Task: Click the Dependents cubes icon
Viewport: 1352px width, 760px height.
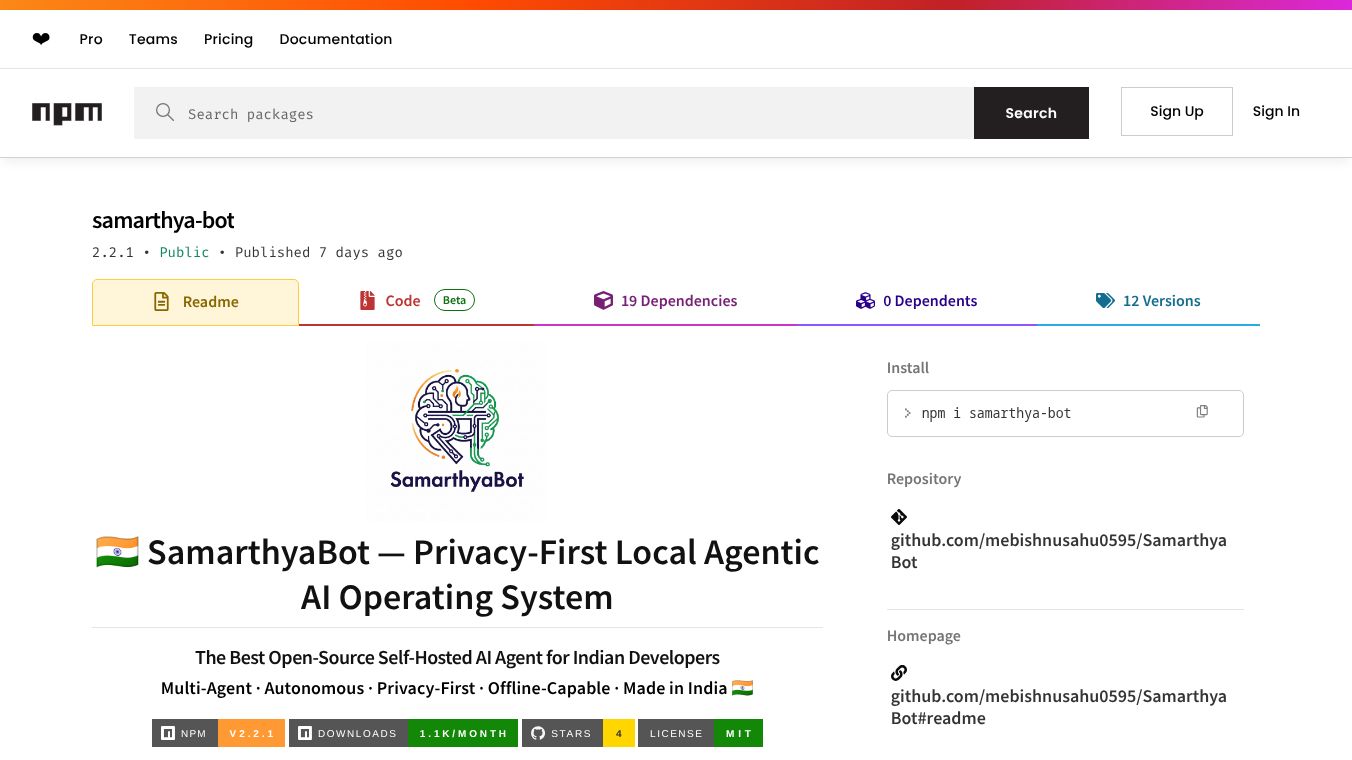Action: (865, 300)
